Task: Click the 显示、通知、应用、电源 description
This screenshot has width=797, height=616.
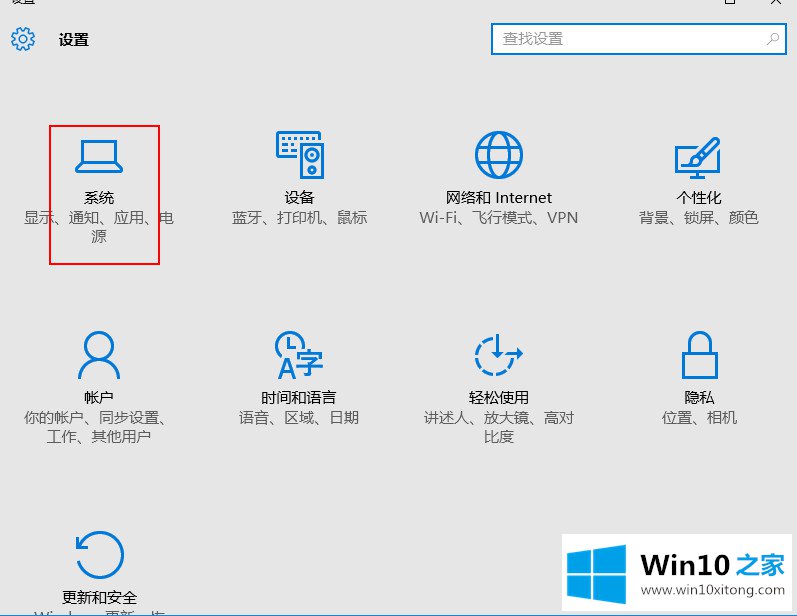Action: click(x=99, y=227)
